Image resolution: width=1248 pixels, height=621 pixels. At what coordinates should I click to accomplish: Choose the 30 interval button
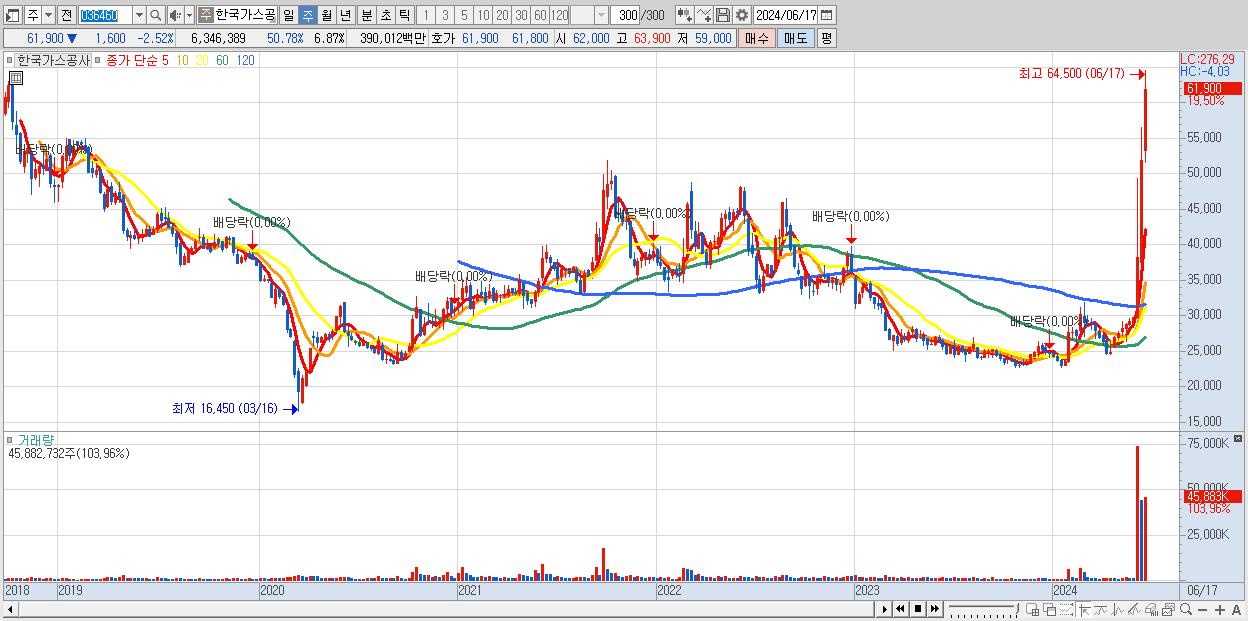(x=521, y=15)
